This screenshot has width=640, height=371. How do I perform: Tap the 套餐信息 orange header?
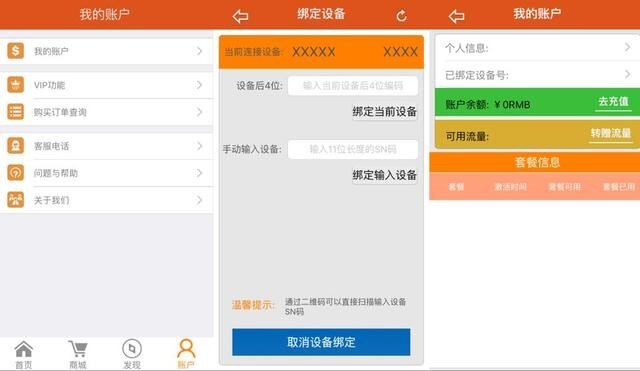pos(535,162)
